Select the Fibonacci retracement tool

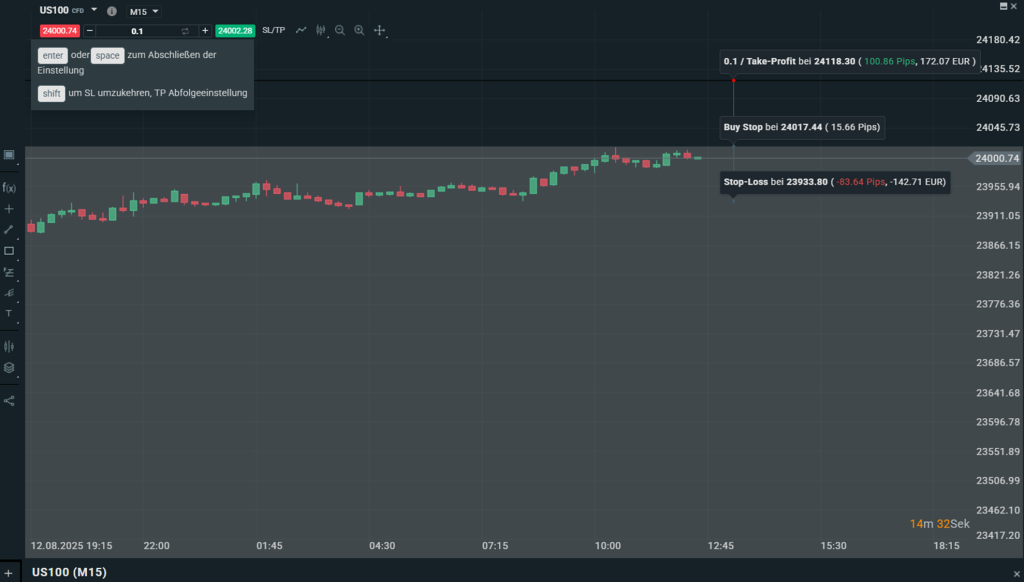(9, 272)
